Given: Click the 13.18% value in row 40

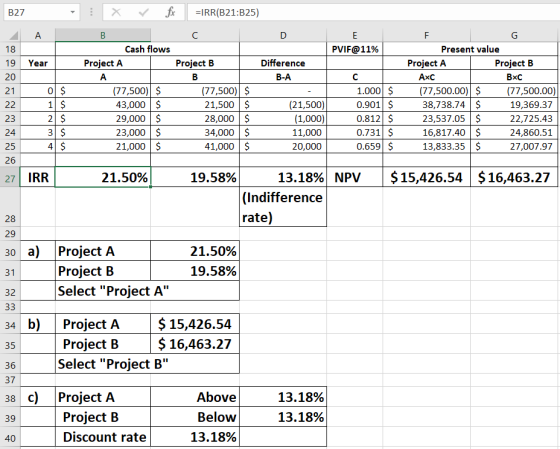Looking at the screenshot, I should pos(195,436).
